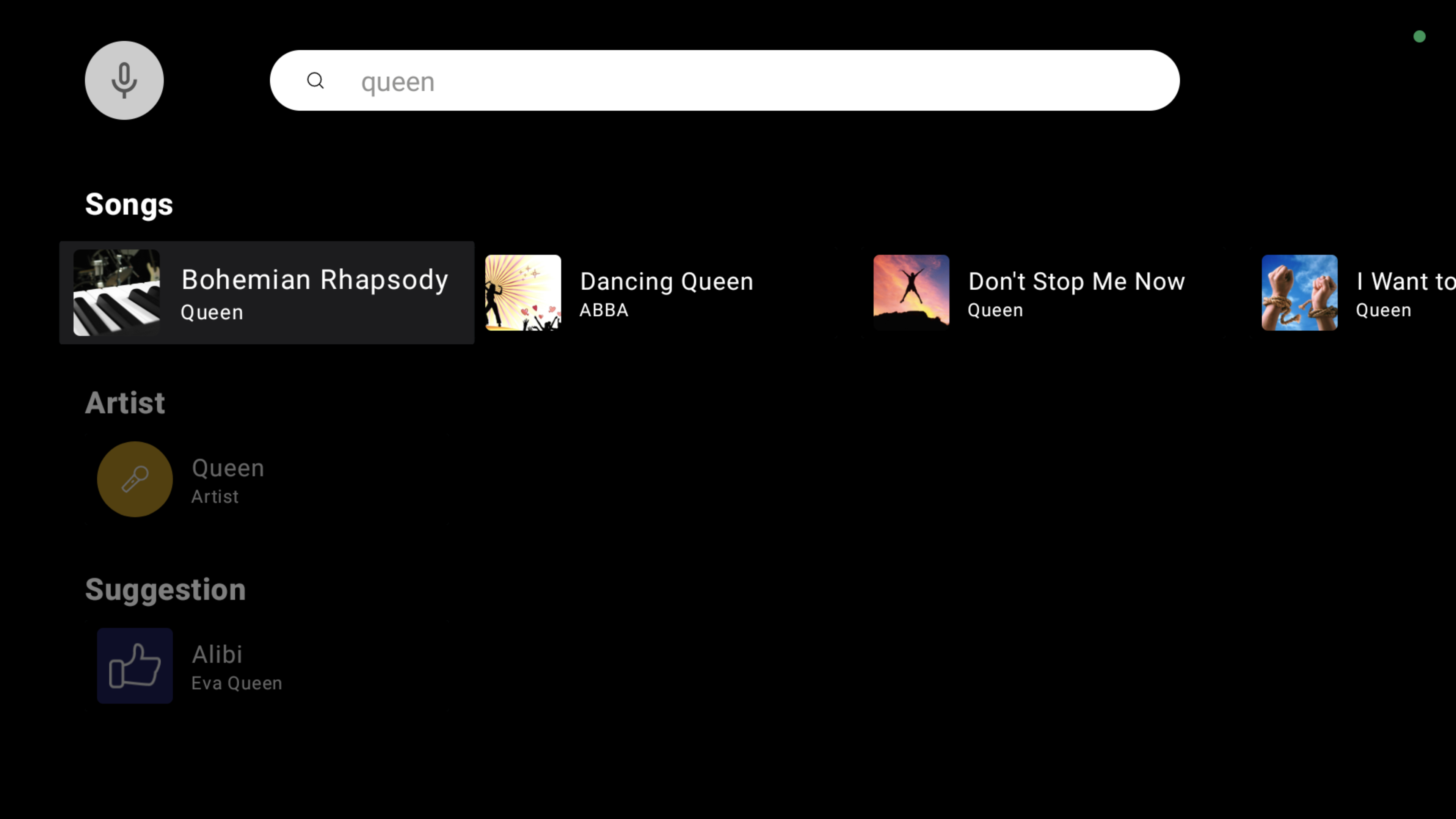Open the Don't Stop Me Now sunset artwork
Screen dimensions: 1456x819
pos(911,293)
